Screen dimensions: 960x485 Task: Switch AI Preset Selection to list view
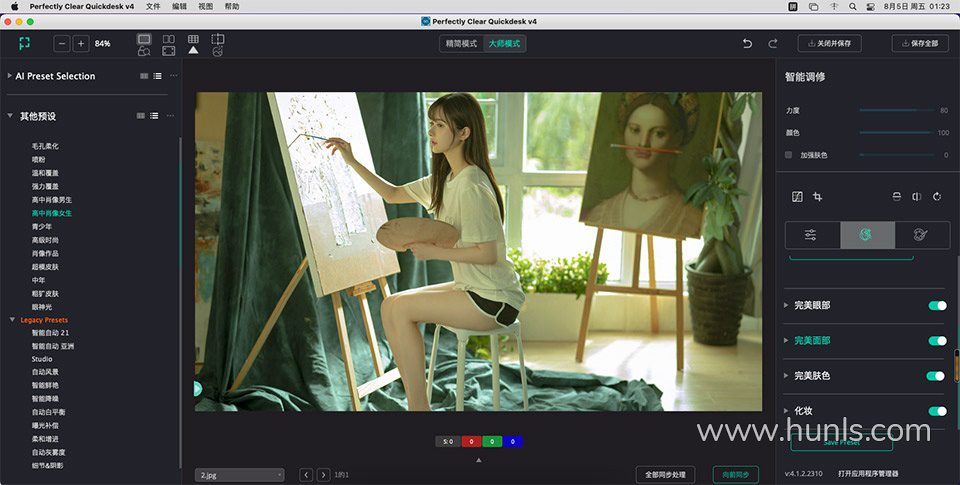(x=157, y=76)
